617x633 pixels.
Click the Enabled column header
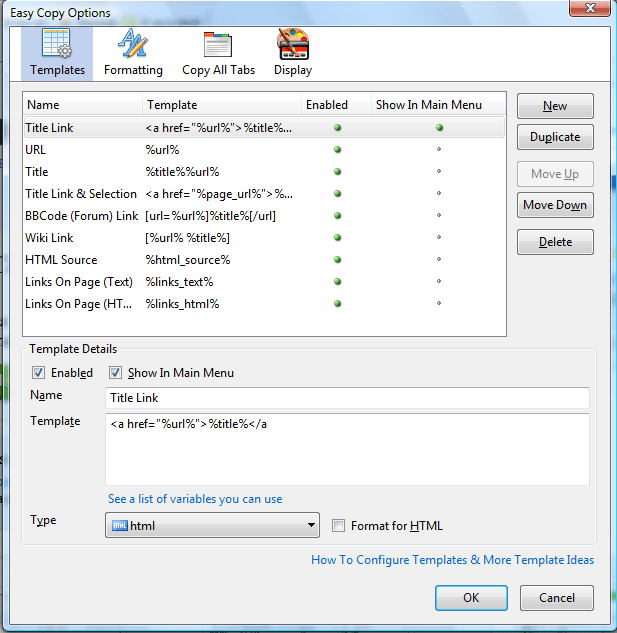point(327,105)
